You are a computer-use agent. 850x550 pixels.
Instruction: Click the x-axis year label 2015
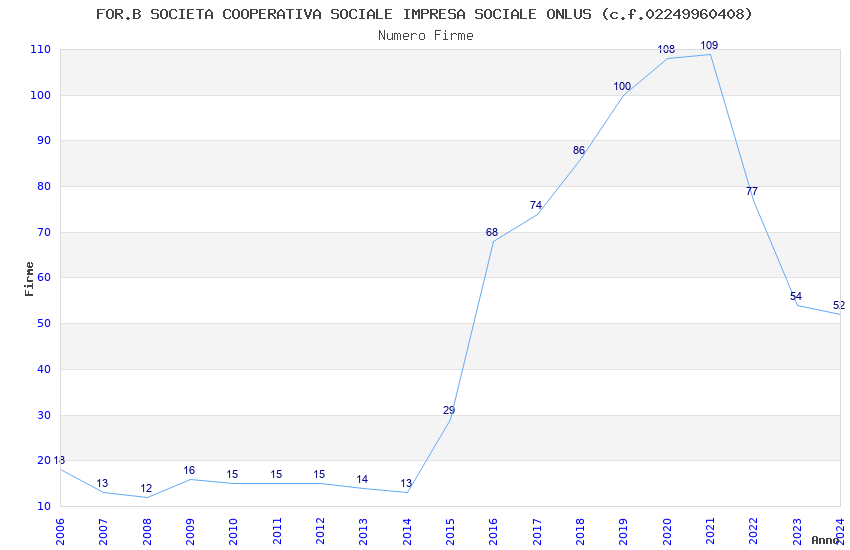tap(450, 531)
